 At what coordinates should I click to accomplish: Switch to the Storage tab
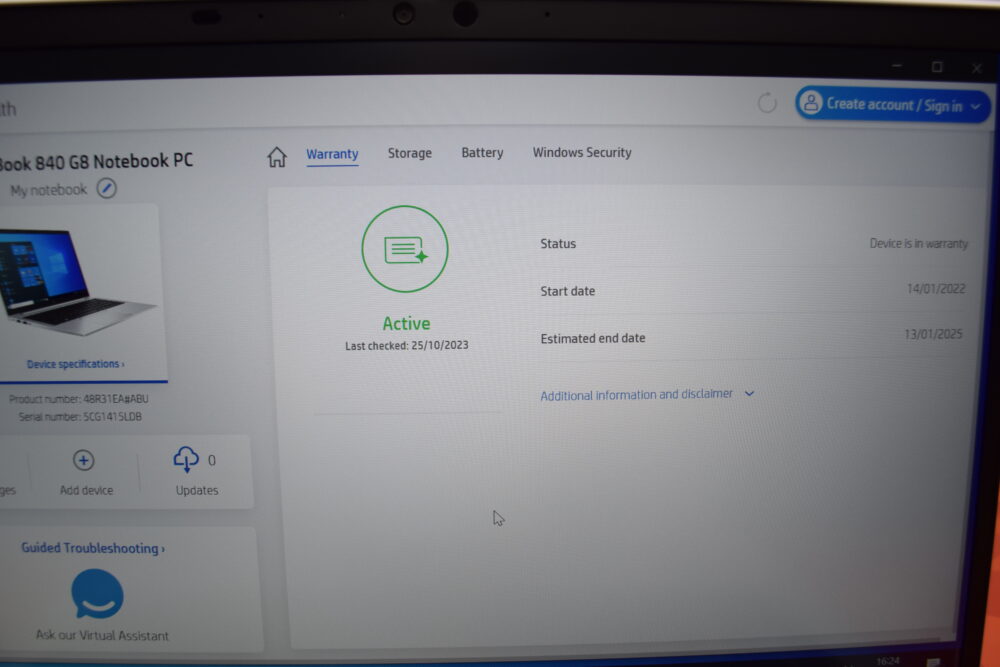pos(409,153)
